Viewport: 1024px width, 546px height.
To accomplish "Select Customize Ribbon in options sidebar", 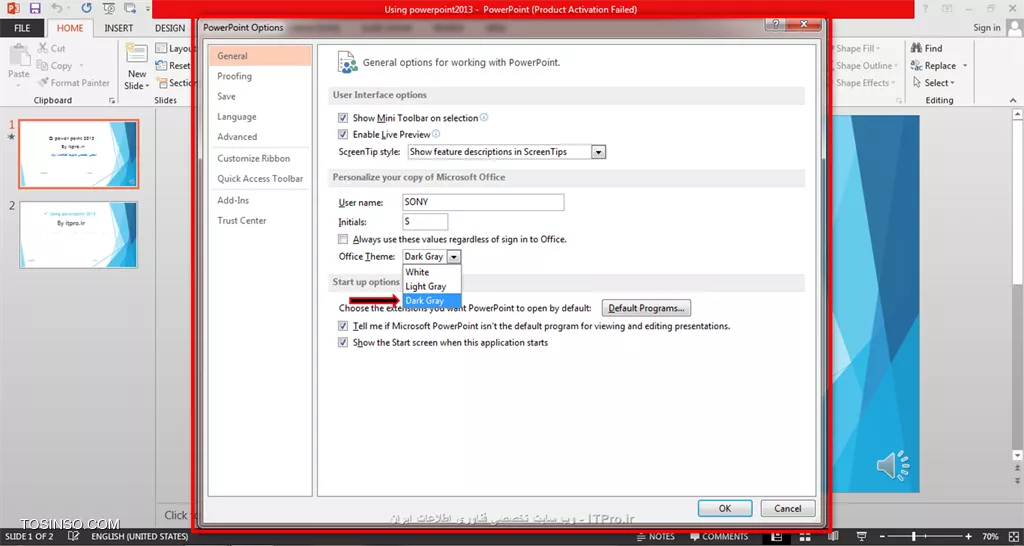I will point(260,159).
